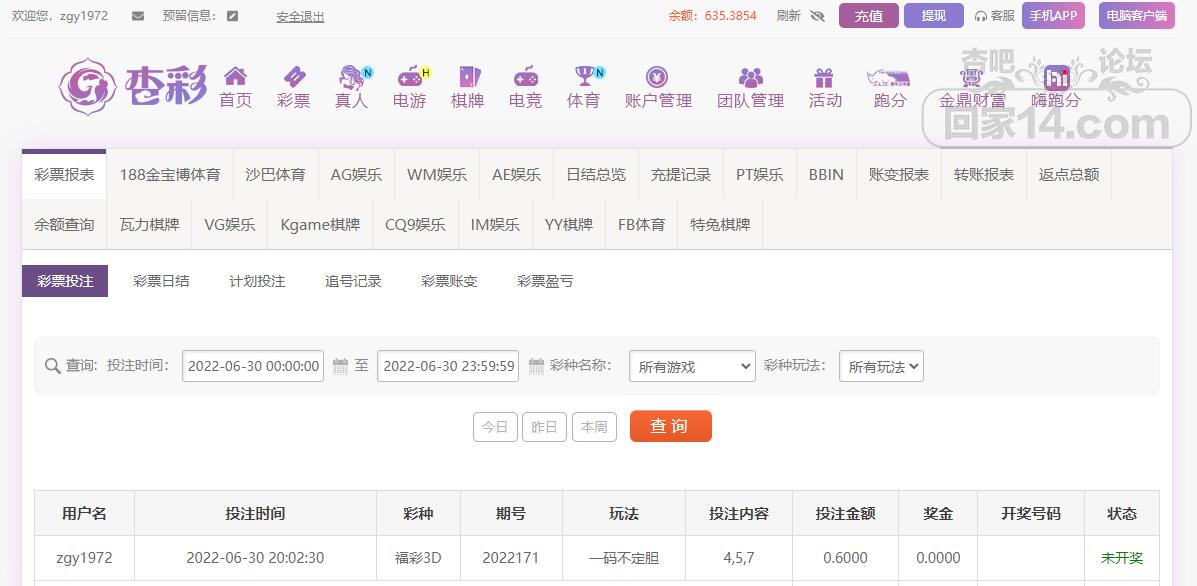Expand the lottery name dropdown

(692, 367)
